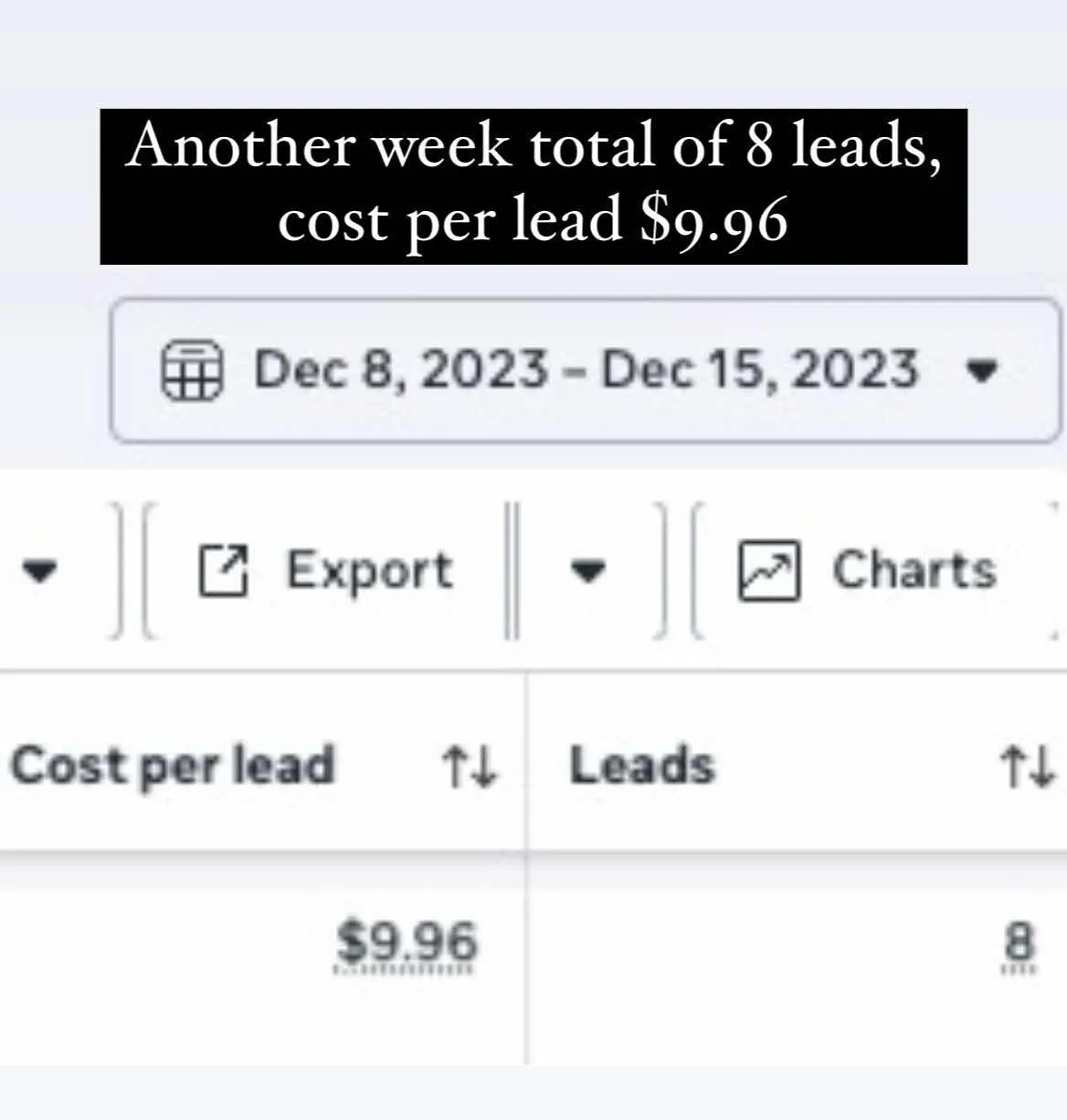1067x1120 pixels.
Task: Click the column divider between Cost and Leads
Action: [x=526, y=868]
